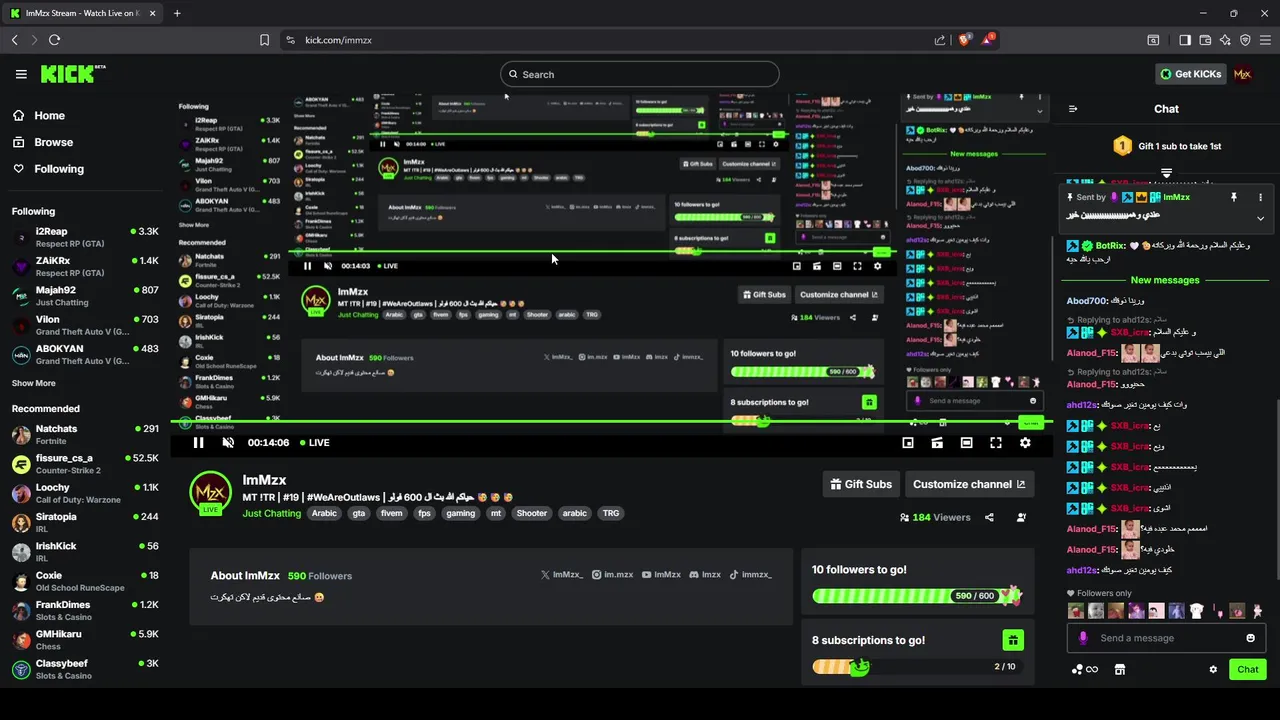Click the ImMzx channel avatar
1280x720 pixels.
click(x=210, y=492)
